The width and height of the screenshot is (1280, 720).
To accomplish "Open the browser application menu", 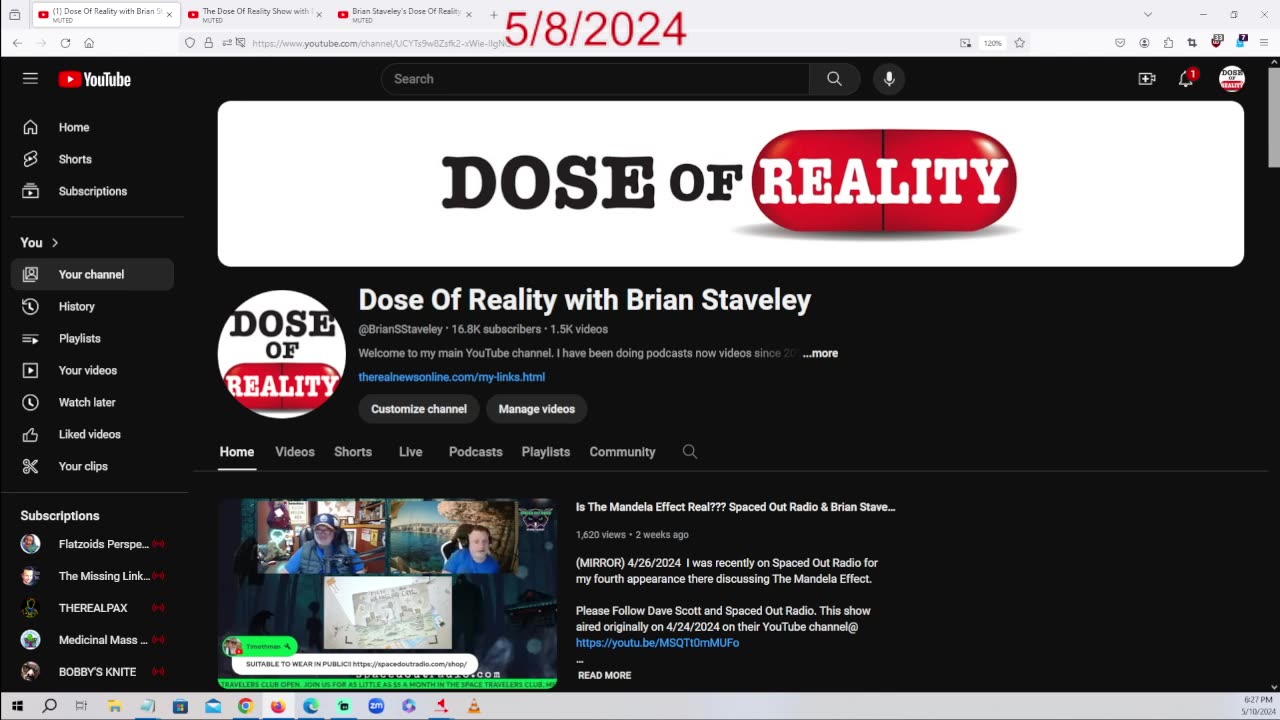I will [x=1263, y=43].
